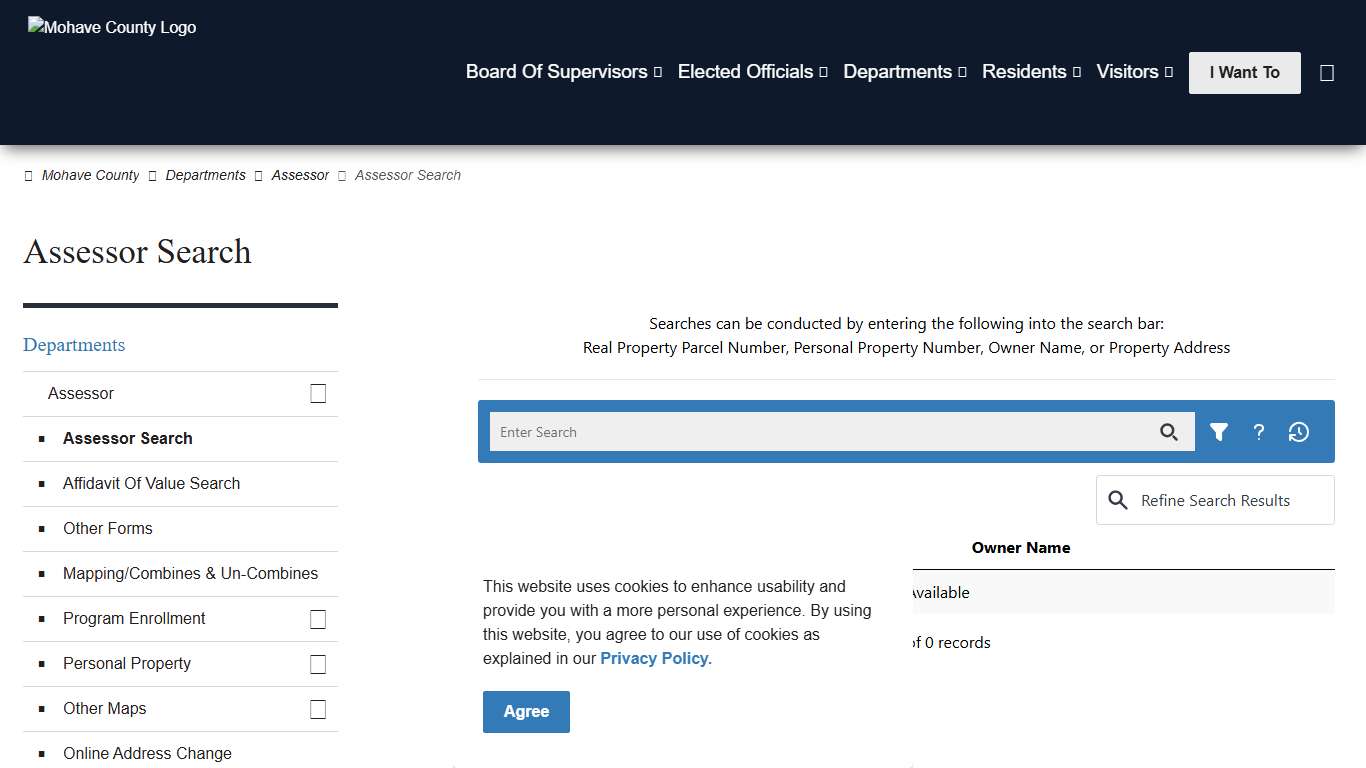Open the Privacy Policy link
This screenshot has width=1366, height=768.
coord(653,658)
